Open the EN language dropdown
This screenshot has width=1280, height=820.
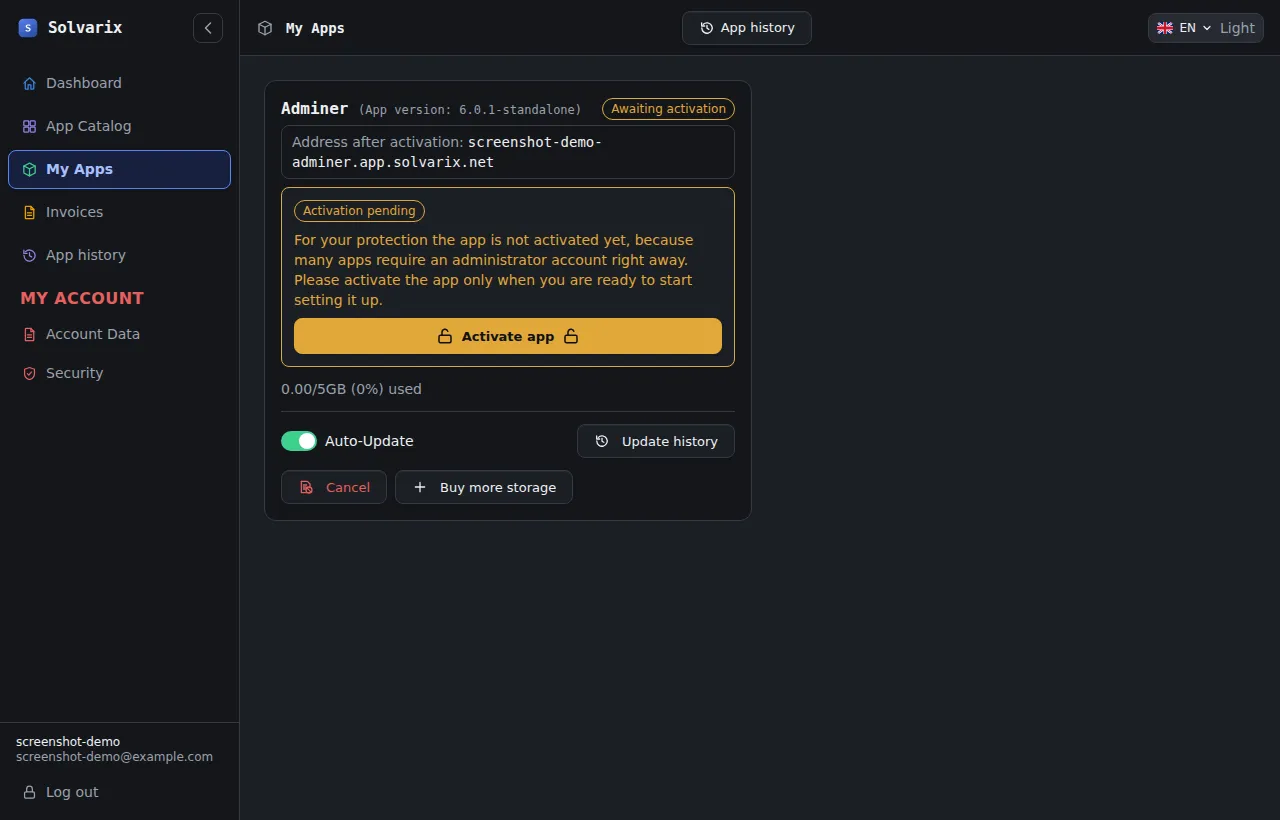pos(1184,28)
